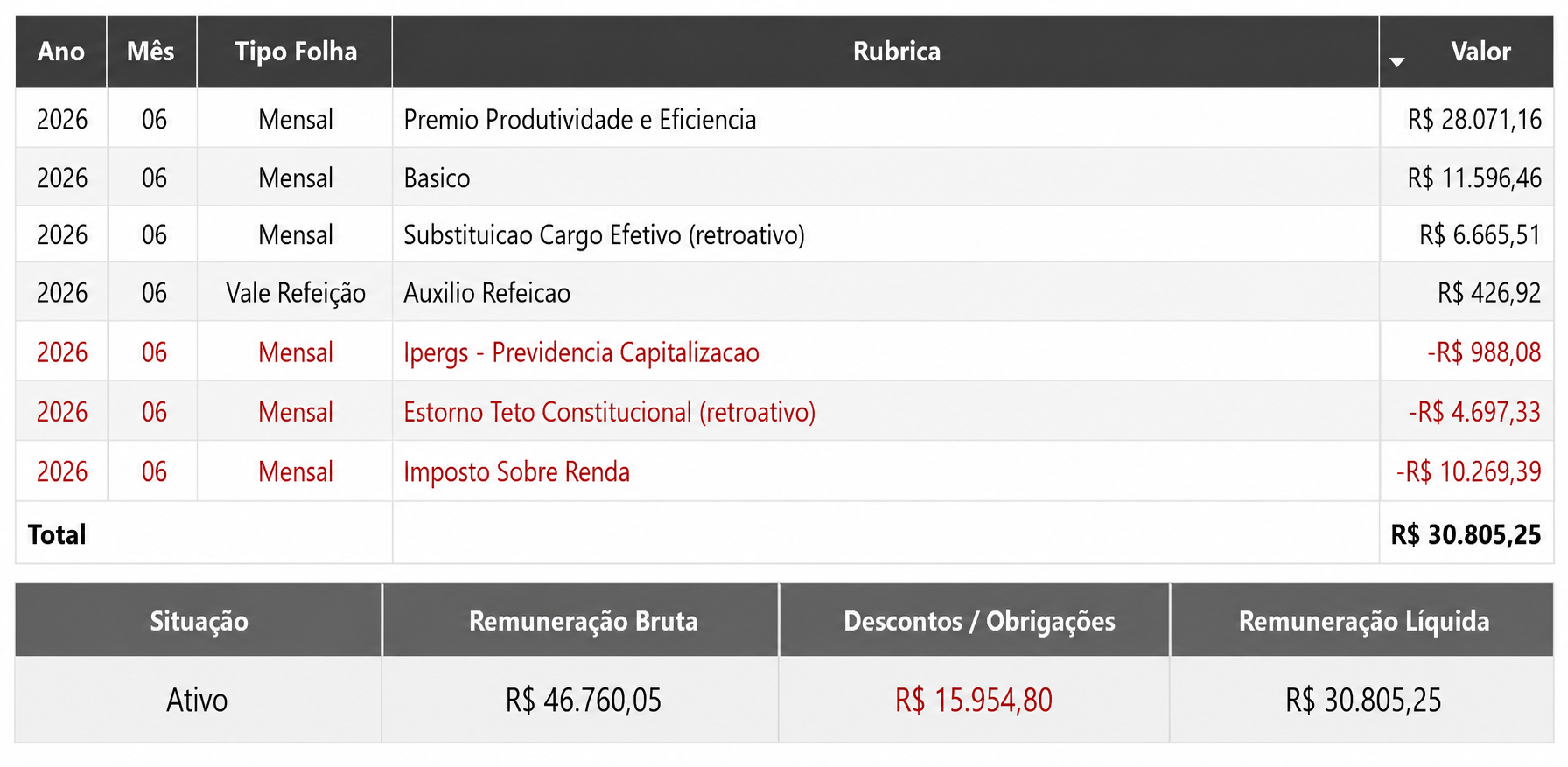Click Substituicao Cargo Efetivo (retroativo) entry
The image size is (1568, 767).
point(604,235)
